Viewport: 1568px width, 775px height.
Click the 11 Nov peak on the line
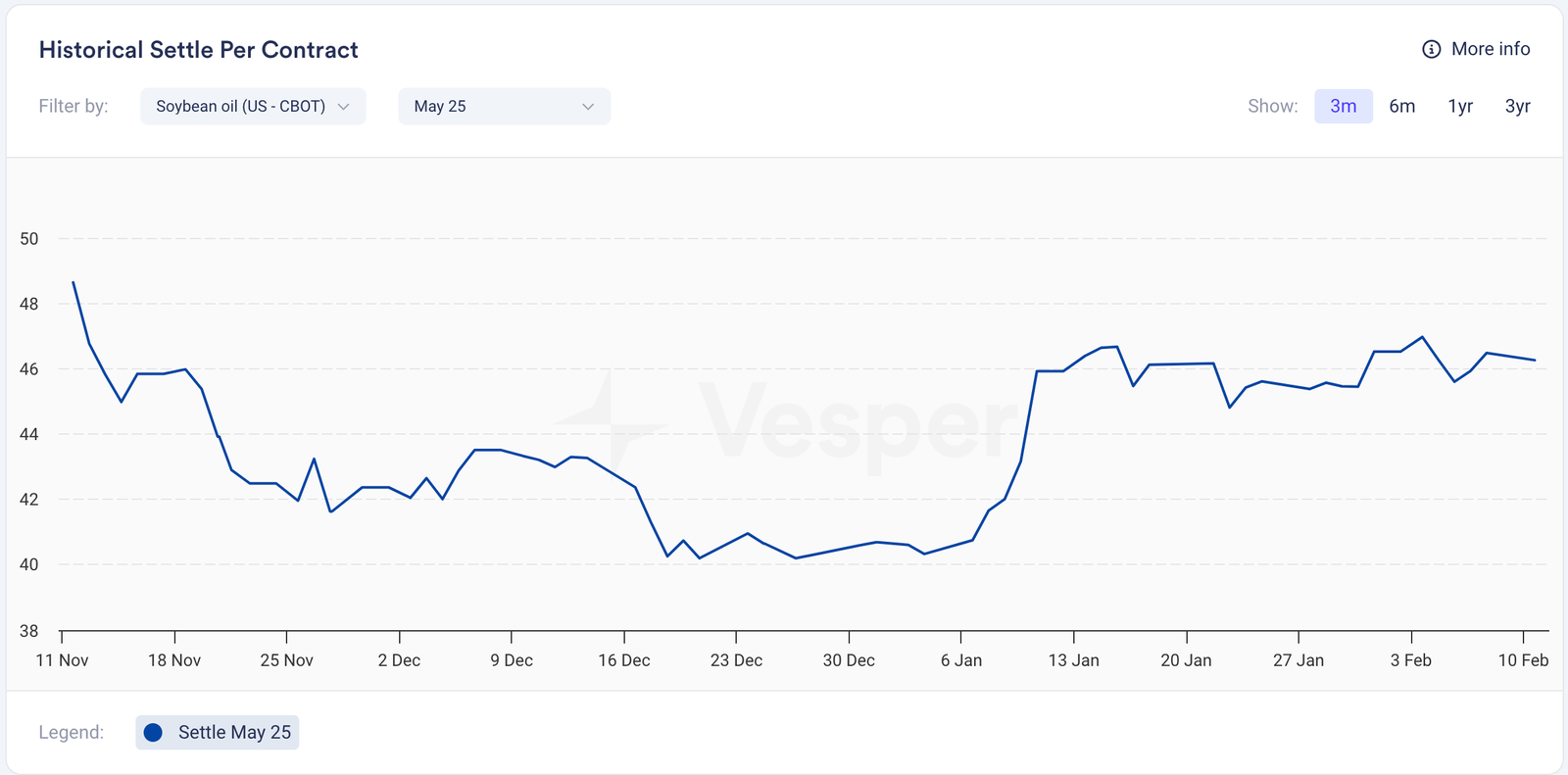(x=73, y=283)
